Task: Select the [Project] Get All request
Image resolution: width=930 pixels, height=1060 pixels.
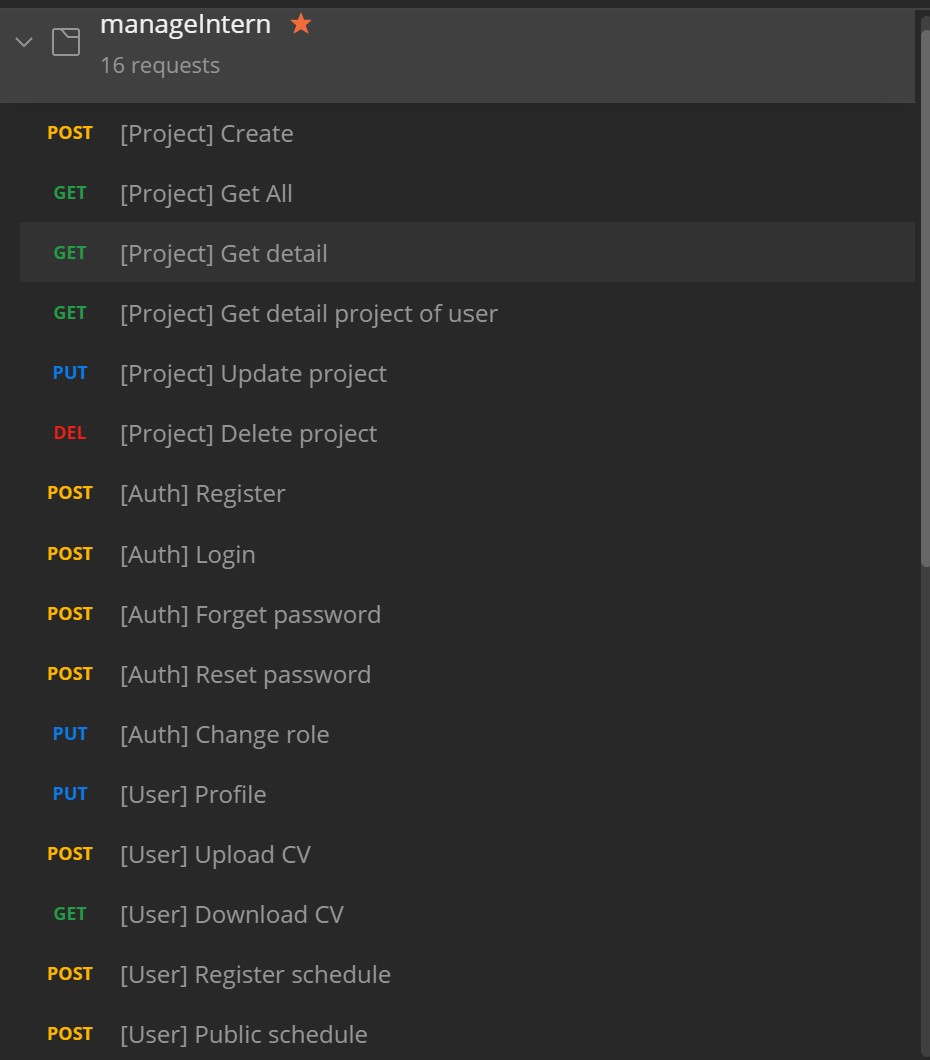Action: [x=206, y=194]
